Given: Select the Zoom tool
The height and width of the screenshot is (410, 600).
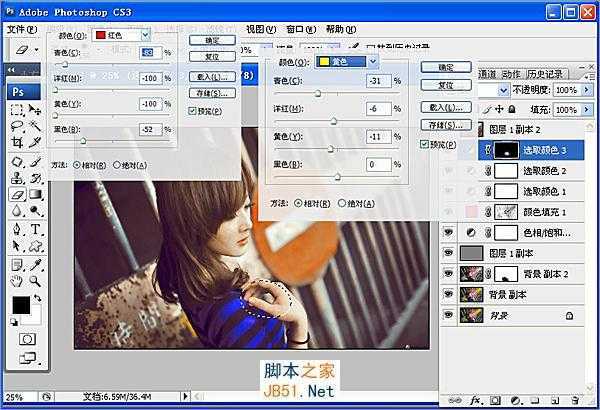Looking at the screenshot, I should pyautogui.click(x=35, y=281).
